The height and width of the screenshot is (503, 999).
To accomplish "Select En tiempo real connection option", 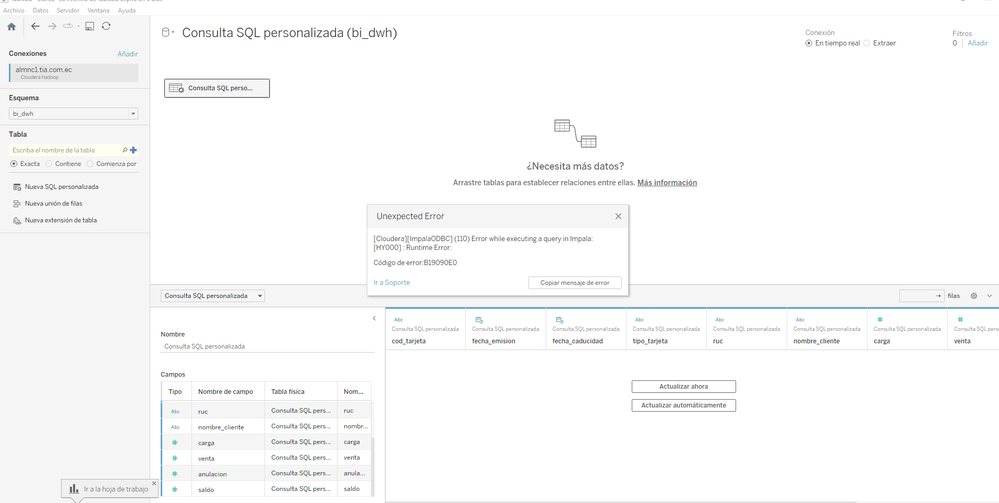I will click(x=809, y=43).
